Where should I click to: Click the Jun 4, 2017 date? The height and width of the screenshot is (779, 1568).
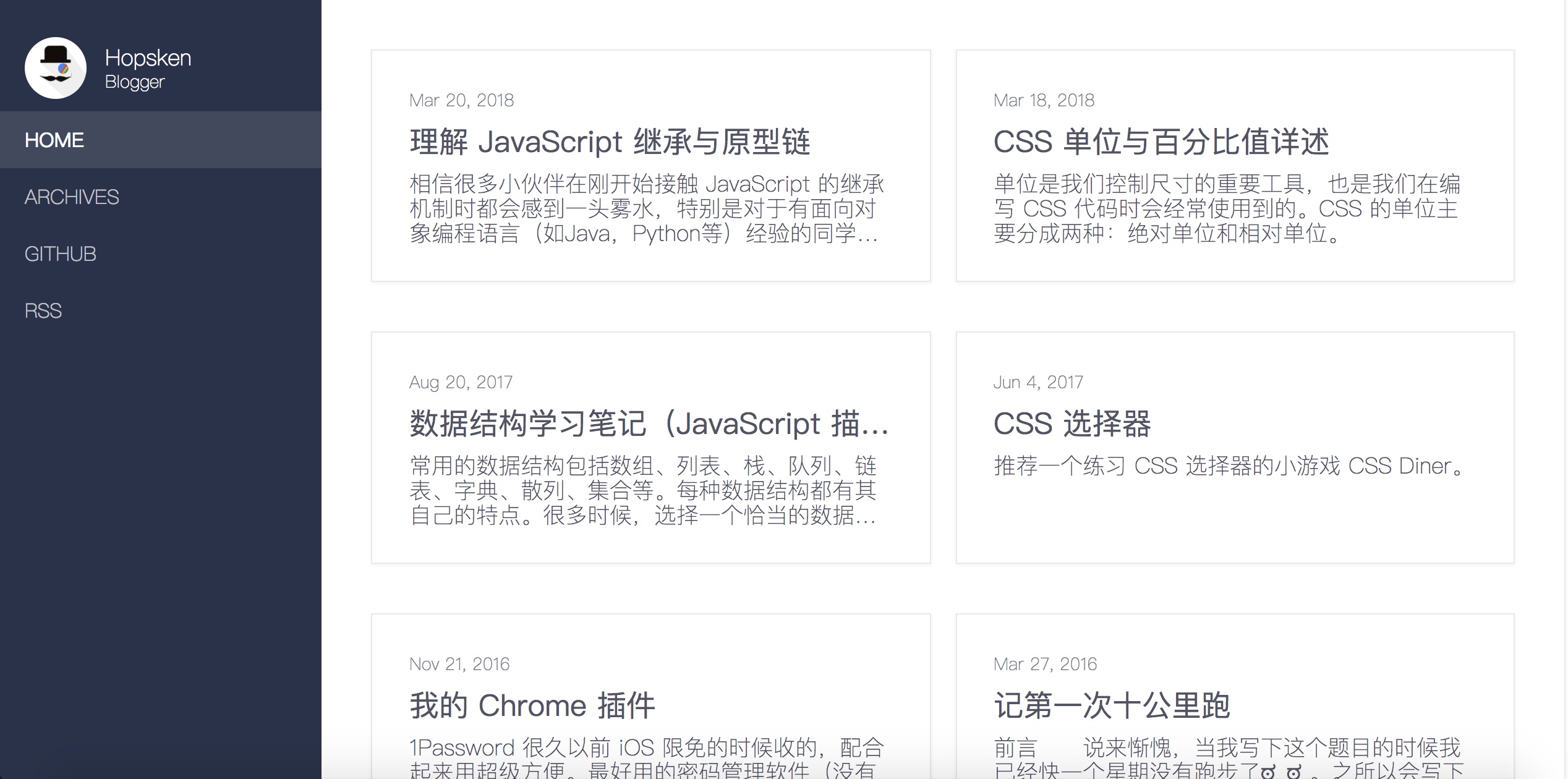[x=1038, y=382]
